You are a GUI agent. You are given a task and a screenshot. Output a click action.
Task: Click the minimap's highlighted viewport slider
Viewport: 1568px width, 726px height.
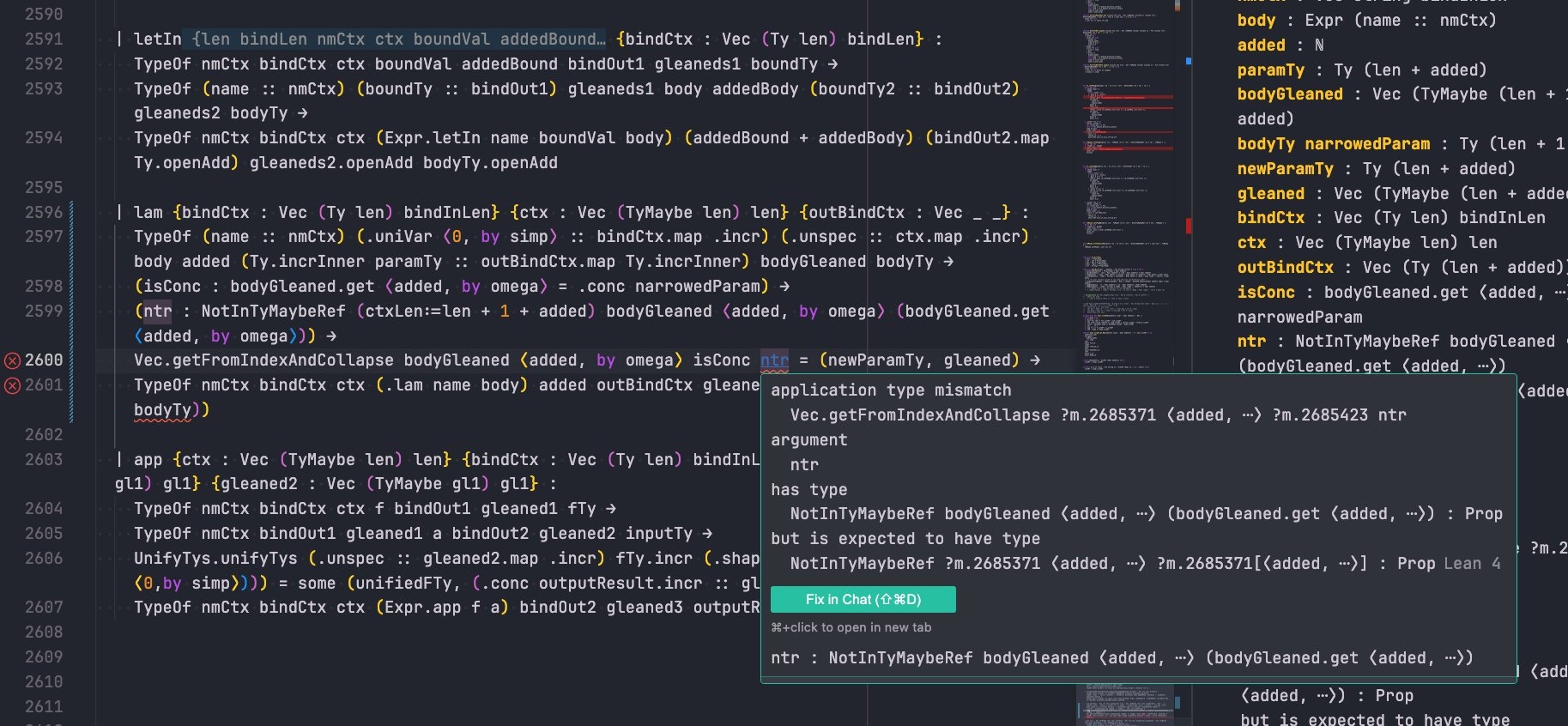point(1126,704)
